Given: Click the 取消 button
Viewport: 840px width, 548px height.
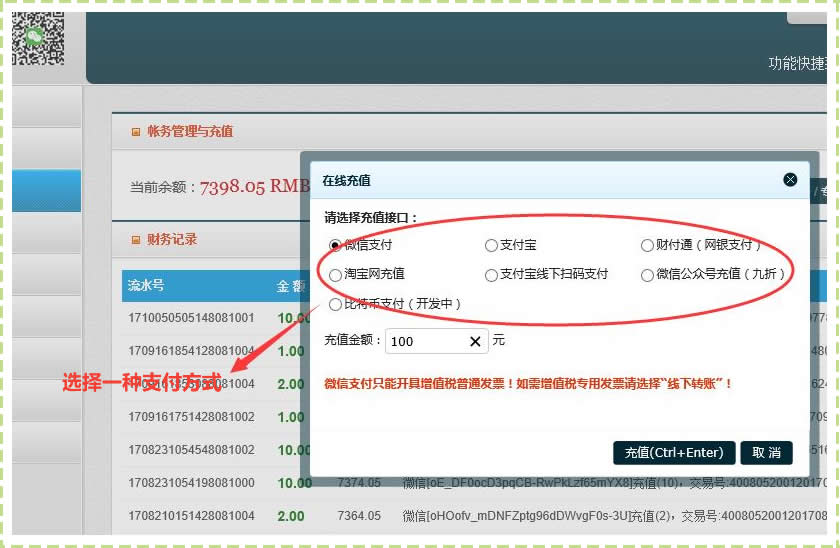Looking at the screenshot, I should tap(766, 452).
